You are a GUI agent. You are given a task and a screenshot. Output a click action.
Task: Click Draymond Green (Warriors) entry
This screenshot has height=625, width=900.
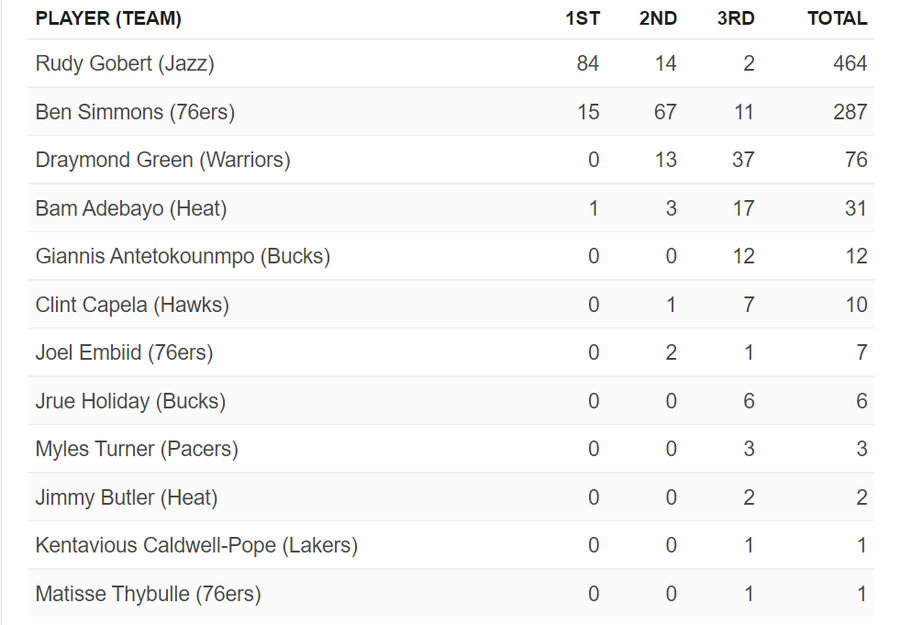click(x=163, y=160)
